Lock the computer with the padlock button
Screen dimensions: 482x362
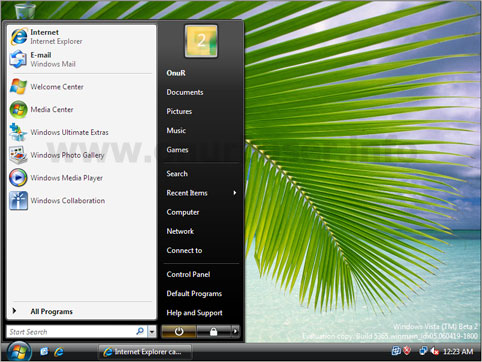(x=213, y=332)
